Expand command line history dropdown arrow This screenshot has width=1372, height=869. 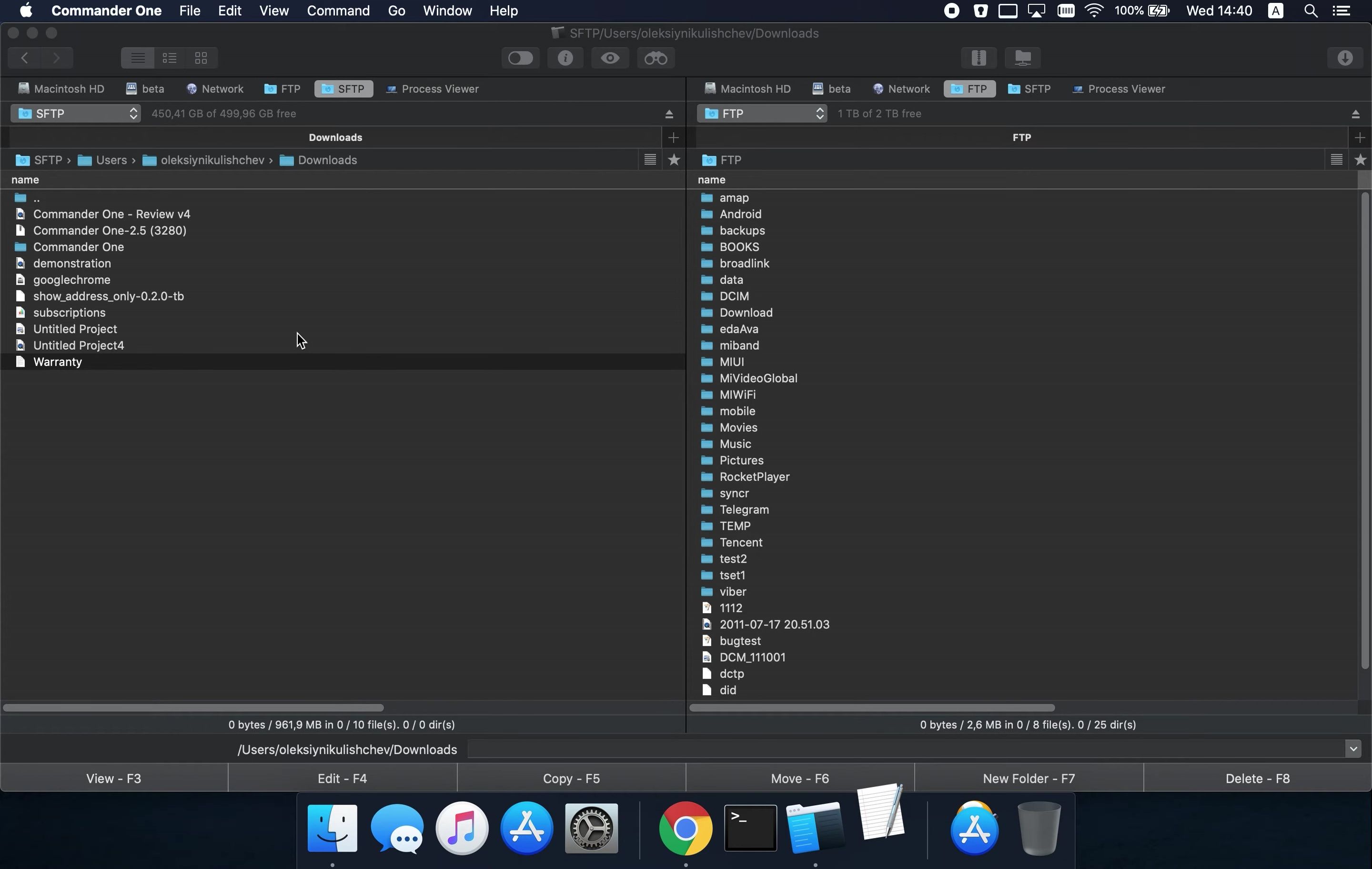coord(1353,749)
